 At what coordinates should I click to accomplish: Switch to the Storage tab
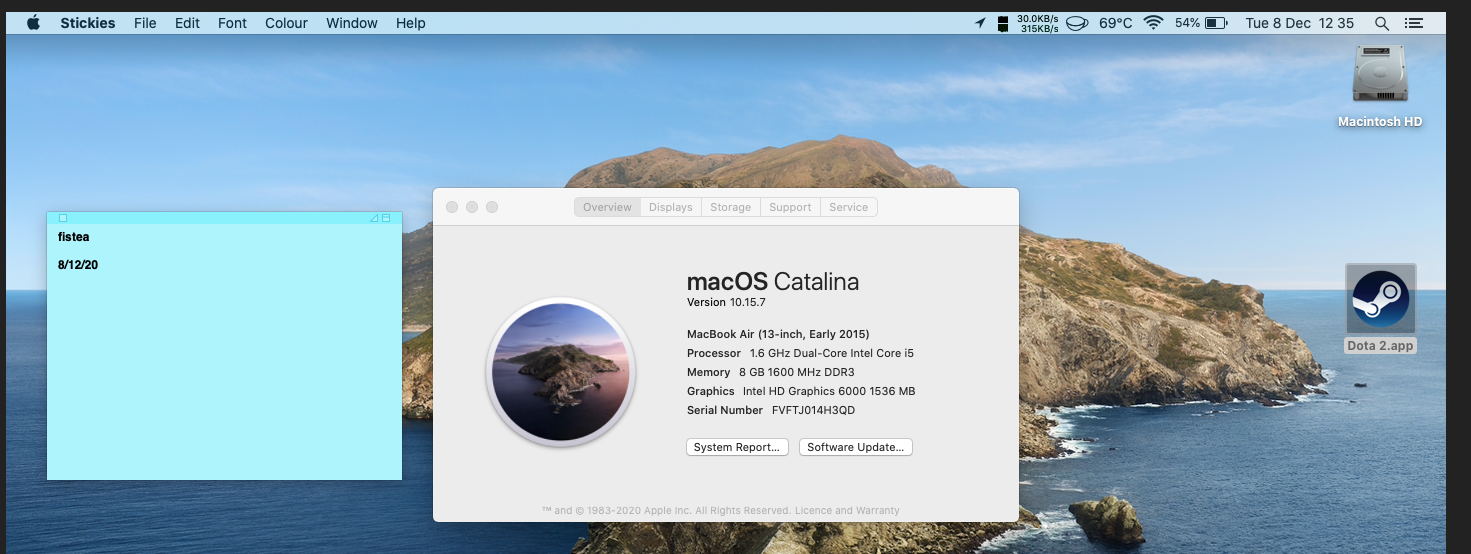point(730,207)
